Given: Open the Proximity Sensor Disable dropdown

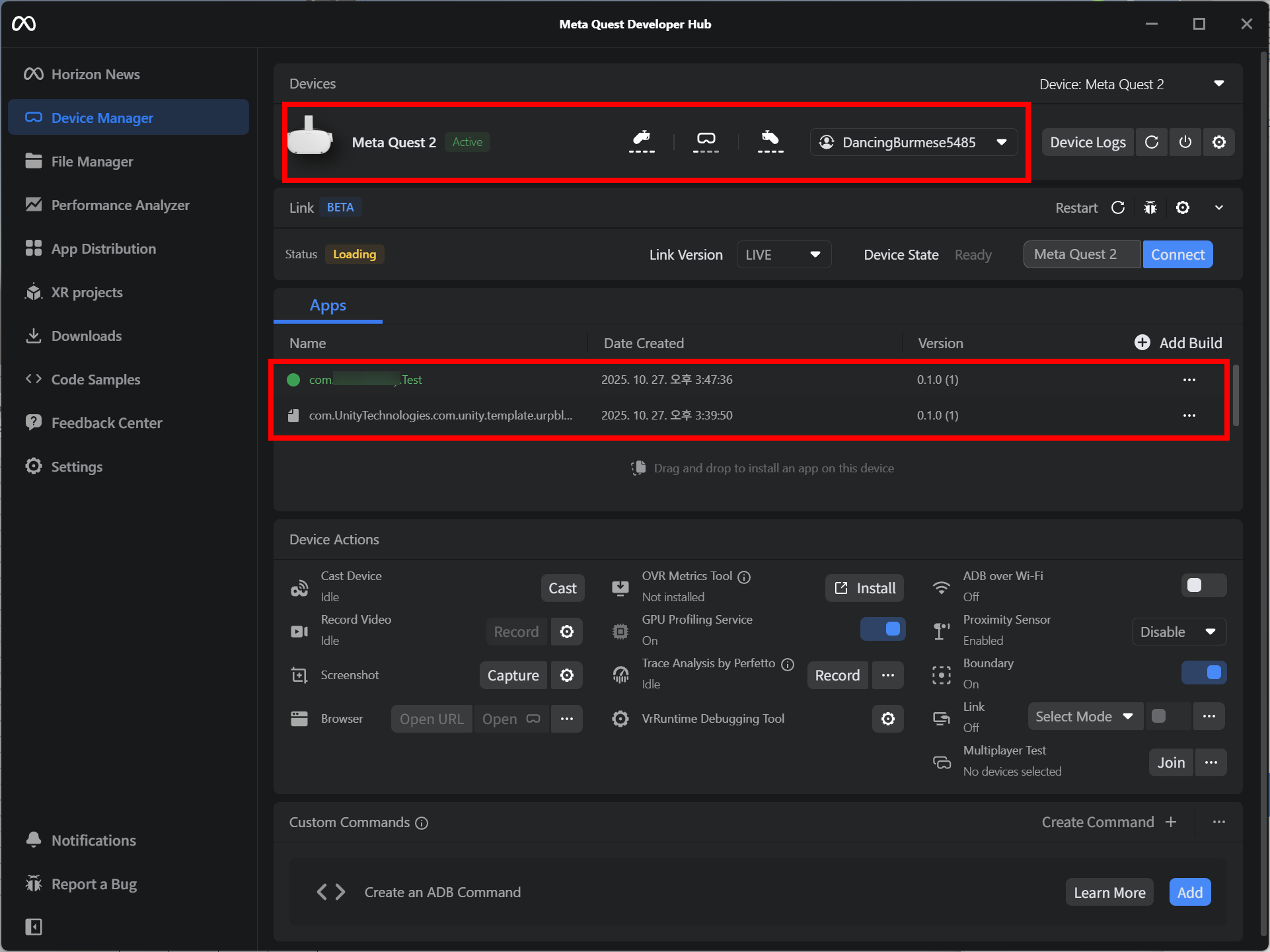Looking at the screenshot, I should [x=1179, y=632].
